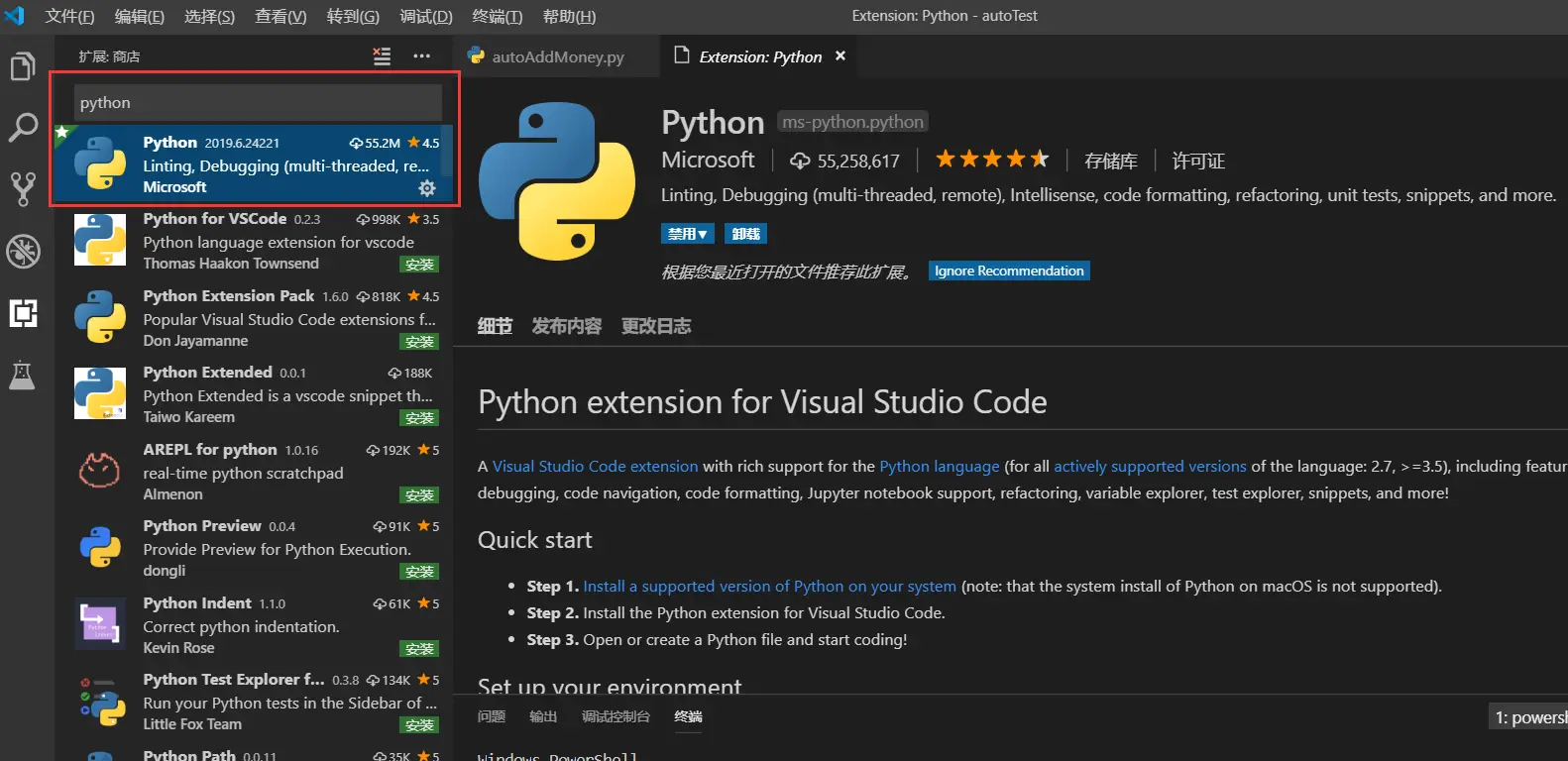Open the extensions panel more actions menu
The image size is (1568, 761).
click(x=421, y=56)
